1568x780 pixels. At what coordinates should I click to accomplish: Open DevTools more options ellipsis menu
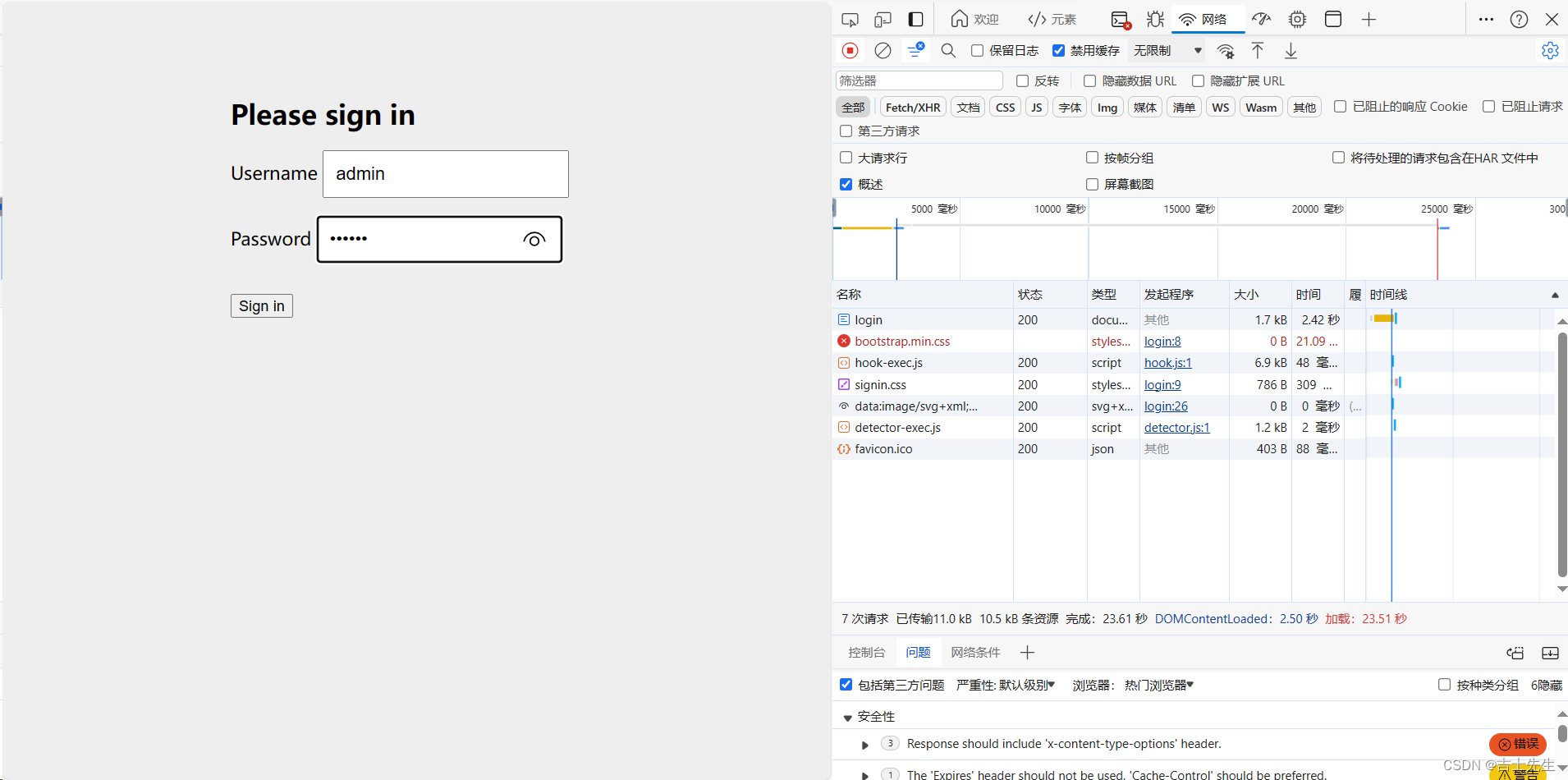[1486, 19]
